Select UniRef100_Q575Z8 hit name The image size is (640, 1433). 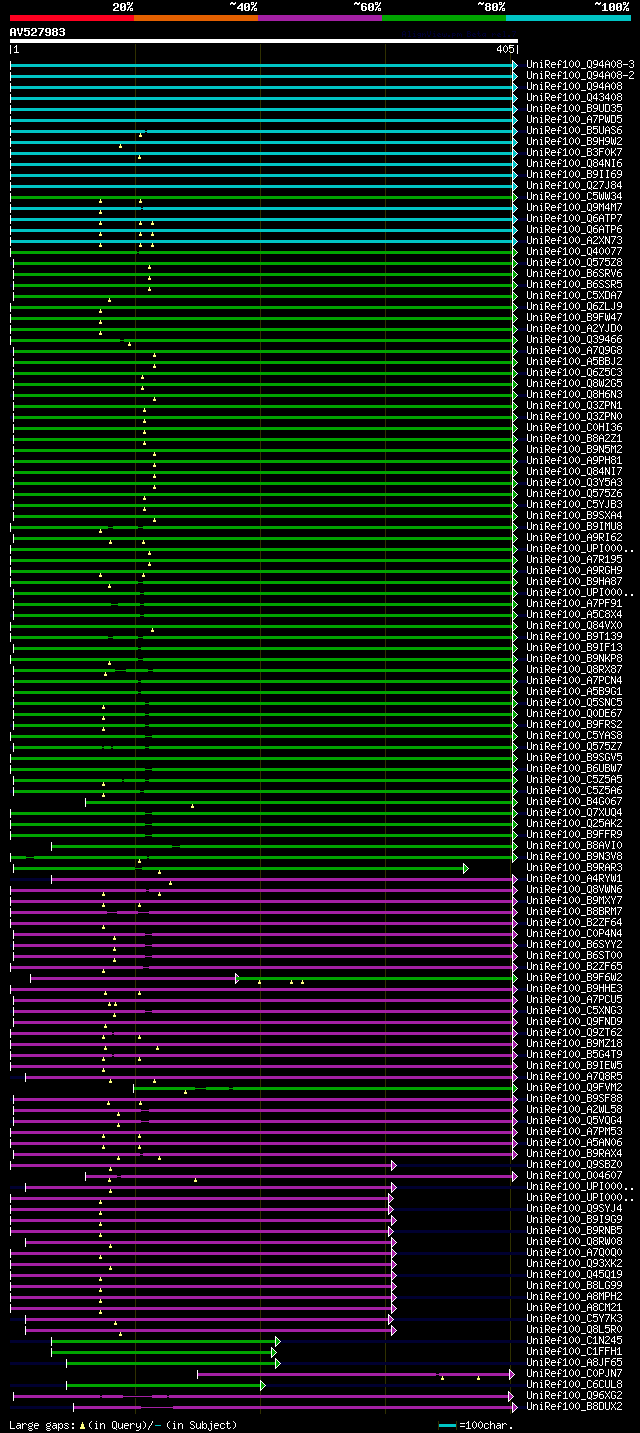click(574, 262)
